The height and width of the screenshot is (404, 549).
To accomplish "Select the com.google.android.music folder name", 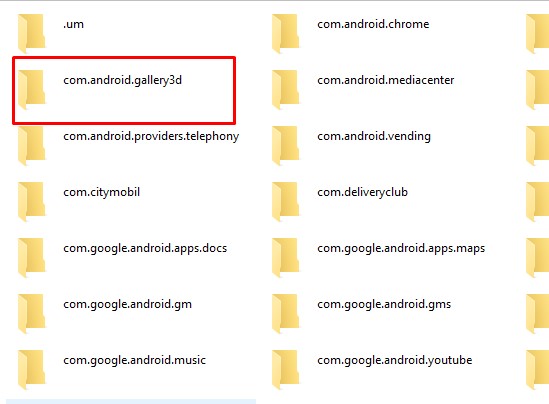I will click(x=134, y=360).
